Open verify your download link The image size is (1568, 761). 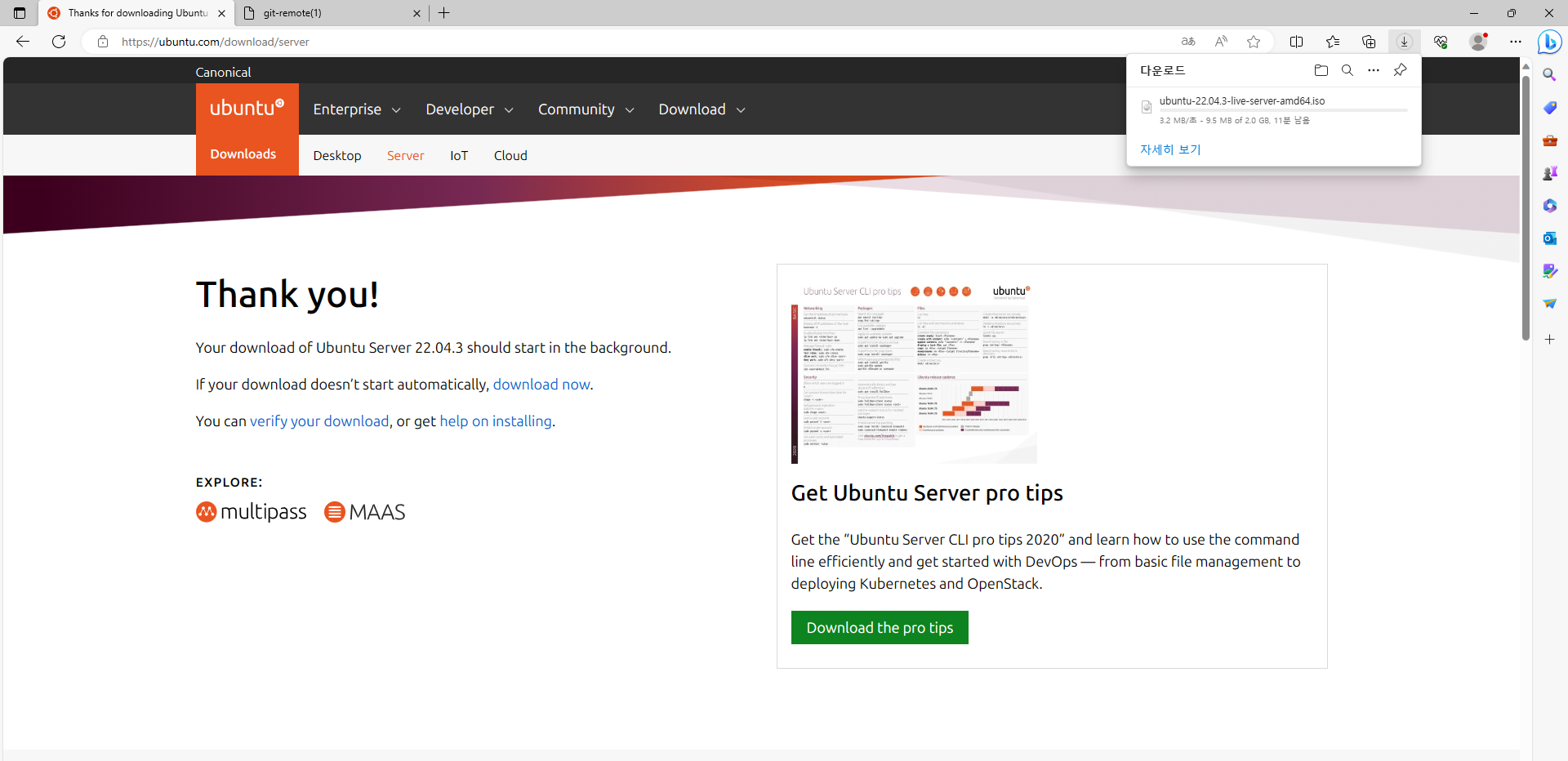[319, 421]
